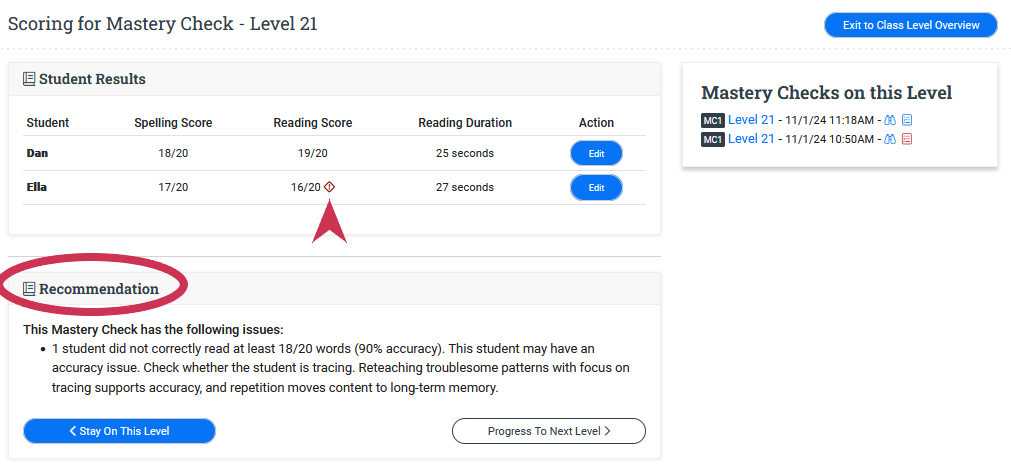Open the Level 21 link dated 11:18AM
The image size is (1011, 475).
[751, 120]
